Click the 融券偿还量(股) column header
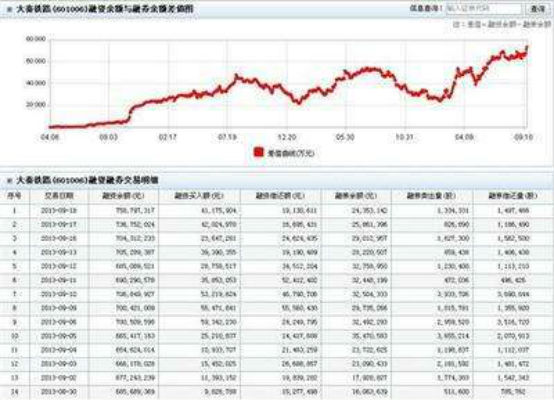Image resolution: width=554 pixels, height=400 pixels. click(513, 196)
